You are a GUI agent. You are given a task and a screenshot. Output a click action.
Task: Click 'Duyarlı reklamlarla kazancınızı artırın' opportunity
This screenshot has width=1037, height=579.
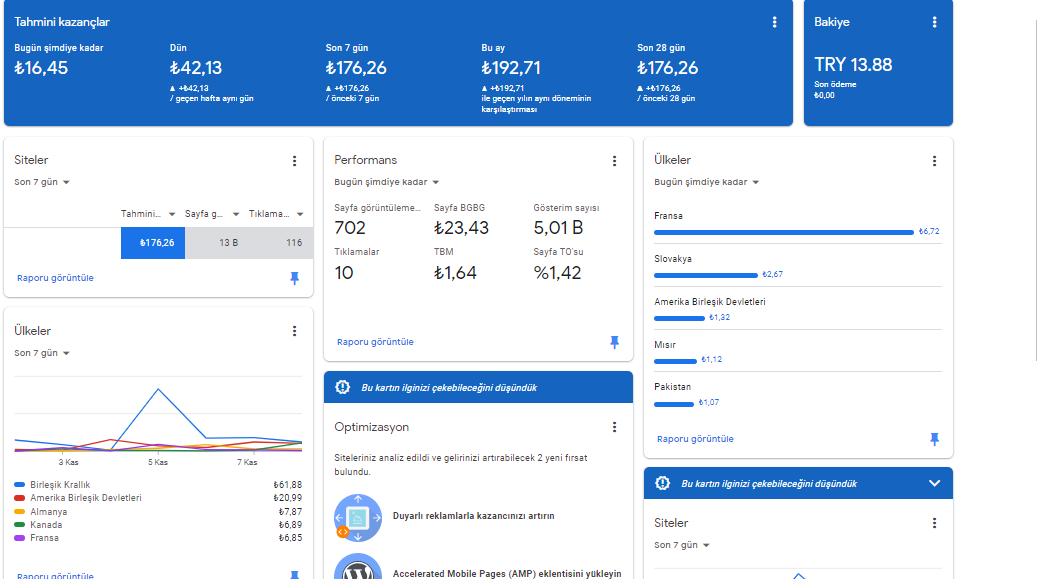[x=474, y=516]
